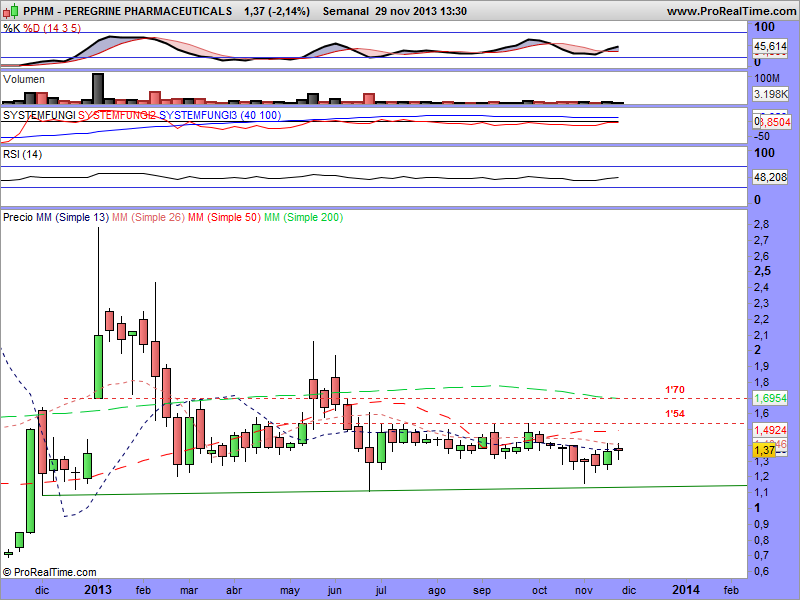
Task: Click the 29 nov 2013 13:30 timestamp
Action: coord(421,11)
